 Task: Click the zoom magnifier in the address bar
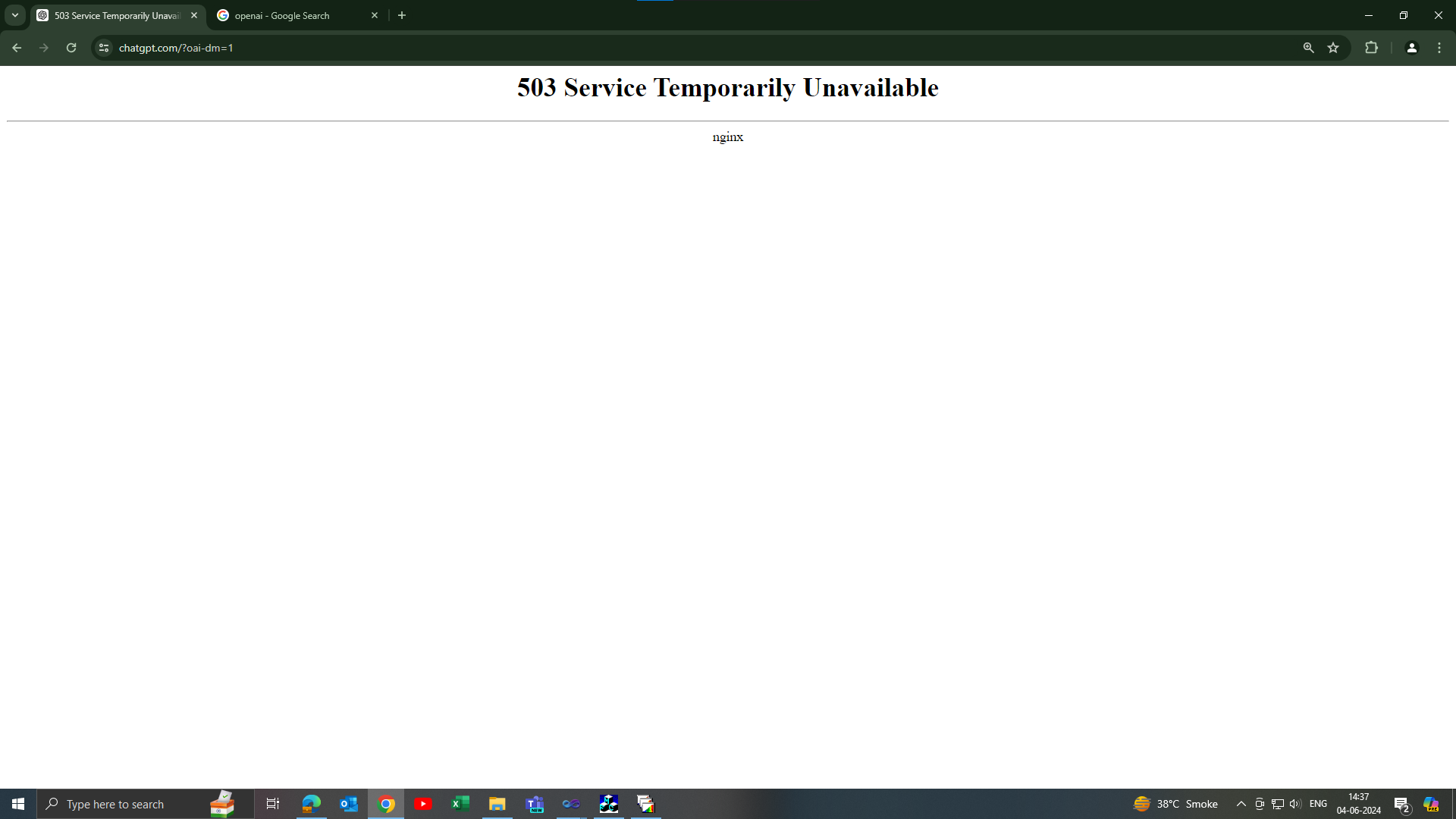[1308, 48]
